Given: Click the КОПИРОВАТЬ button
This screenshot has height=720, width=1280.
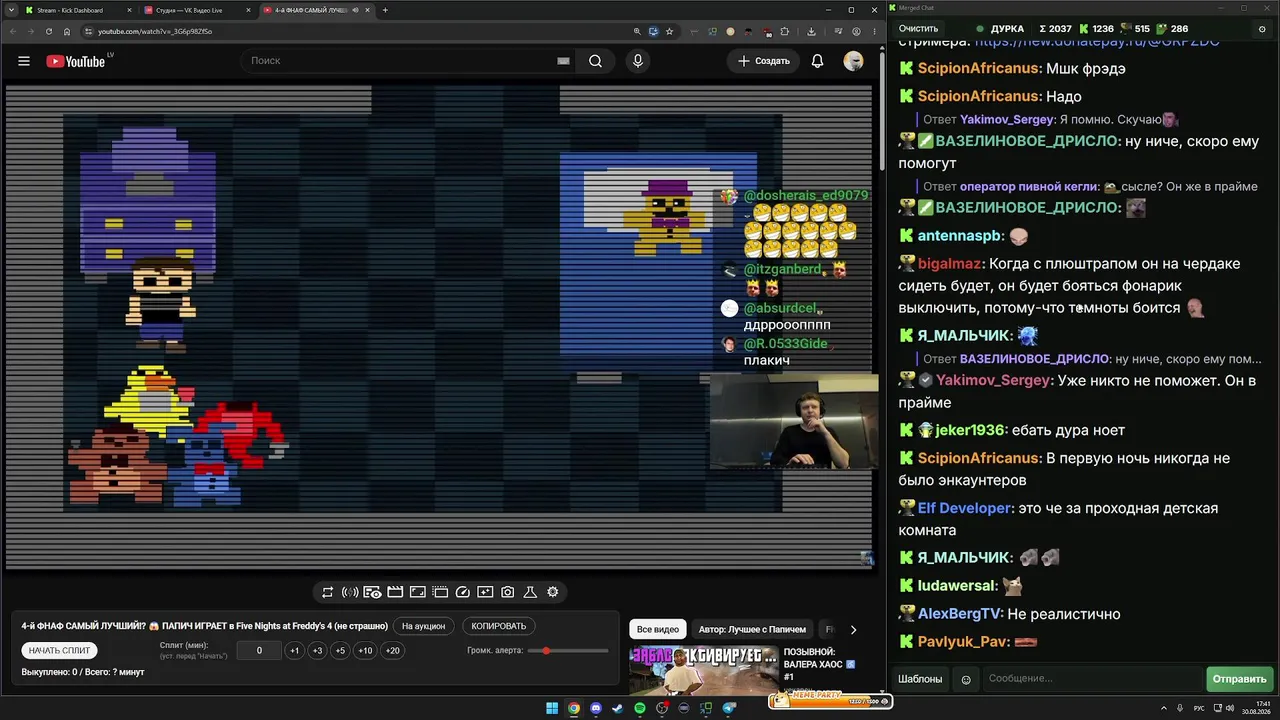Looking at the screenshot, I should click(498, 626).
